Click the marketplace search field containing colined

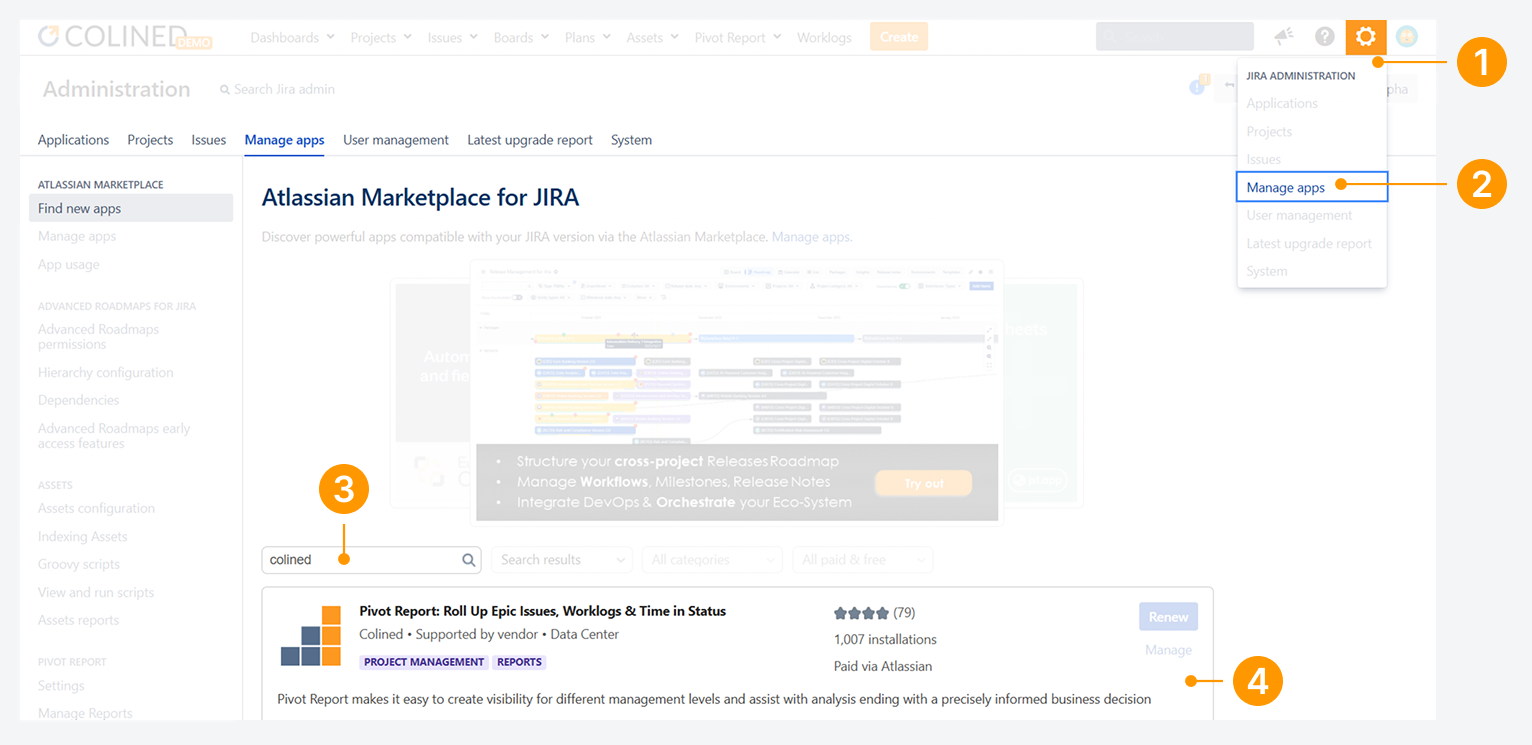371,560
